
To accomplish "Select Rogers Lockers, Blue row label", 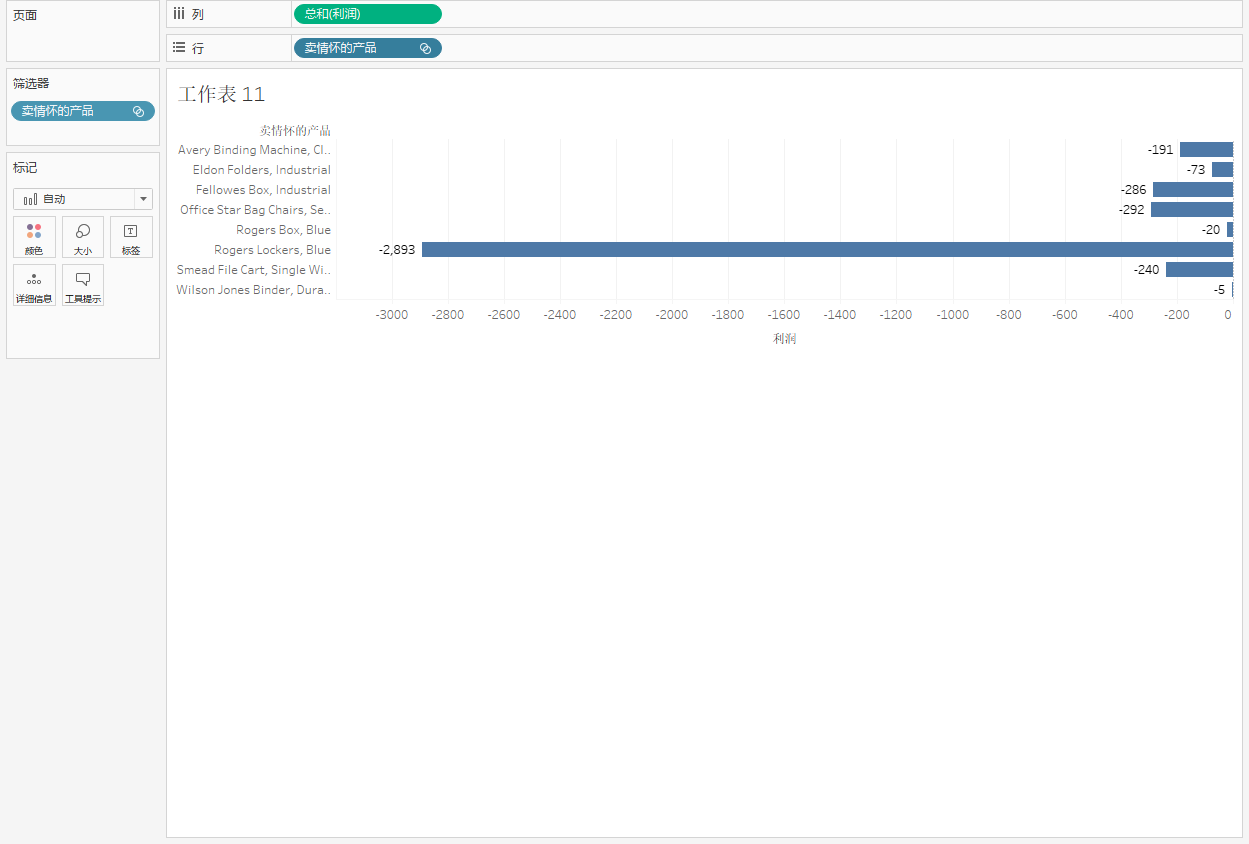I will [x=272, y=250].
